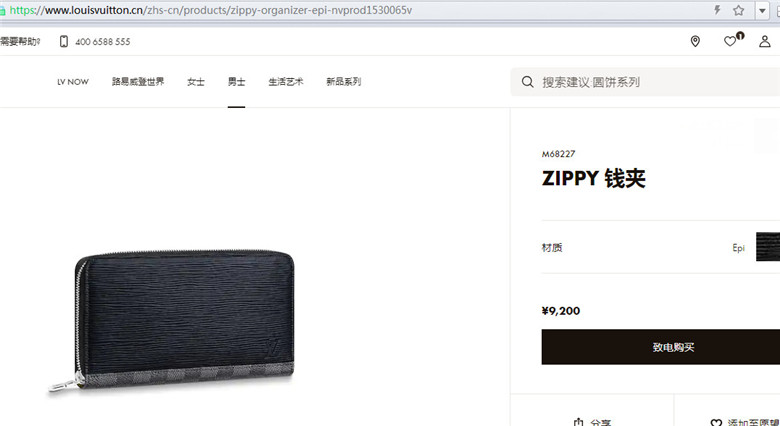Viewport: 780px width, 426px height.
Task: Click the lightning bolt icon in address bar
Action: pyautogui.click(x=717, y=10)
